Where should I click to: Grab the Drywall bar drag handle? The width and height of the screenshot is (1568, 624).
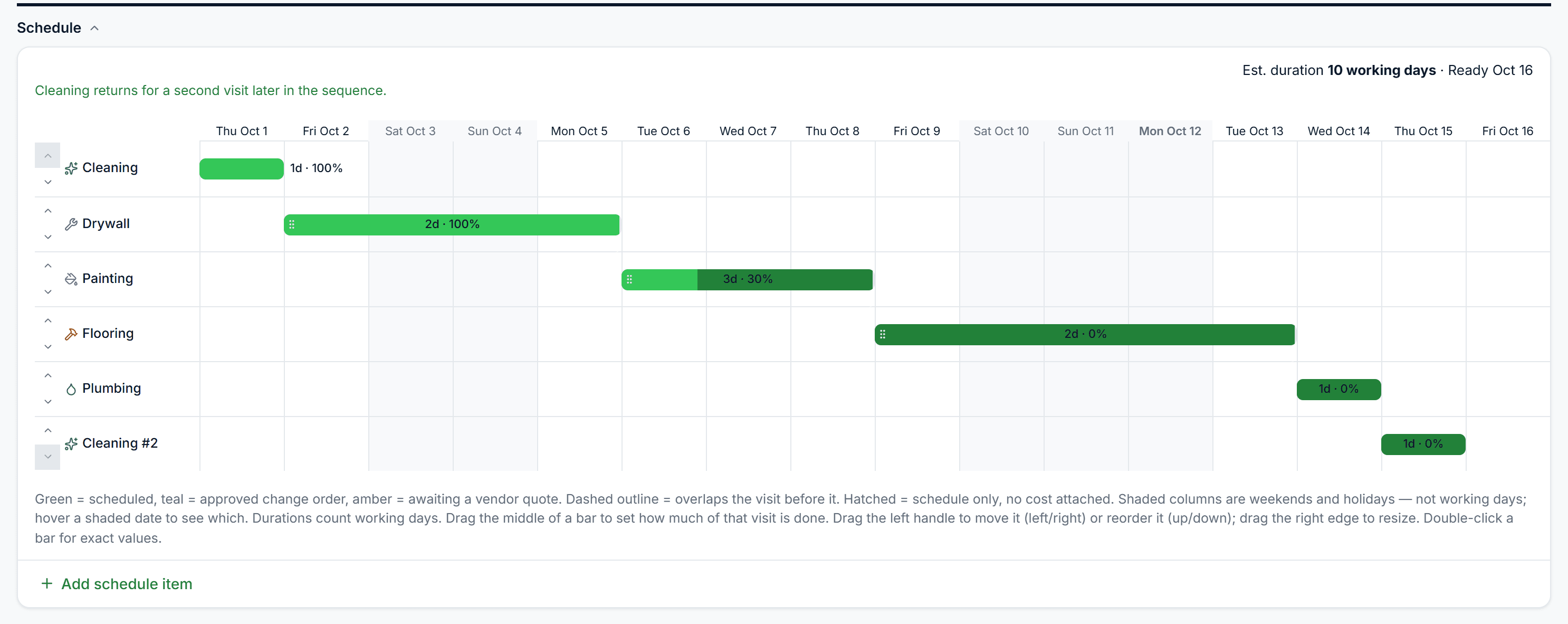click(292, 225)
